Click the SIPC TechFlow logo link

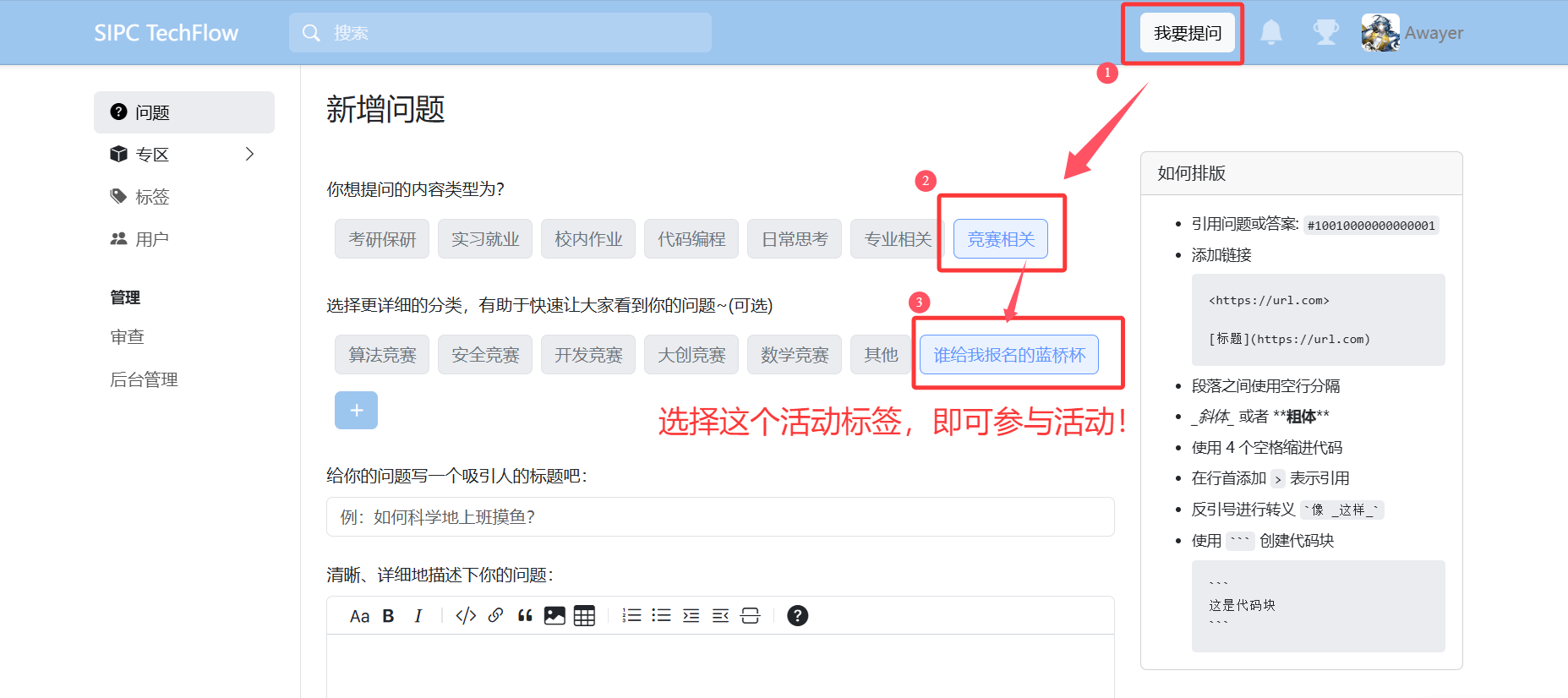pyautogui.click(x=166, y=33)
